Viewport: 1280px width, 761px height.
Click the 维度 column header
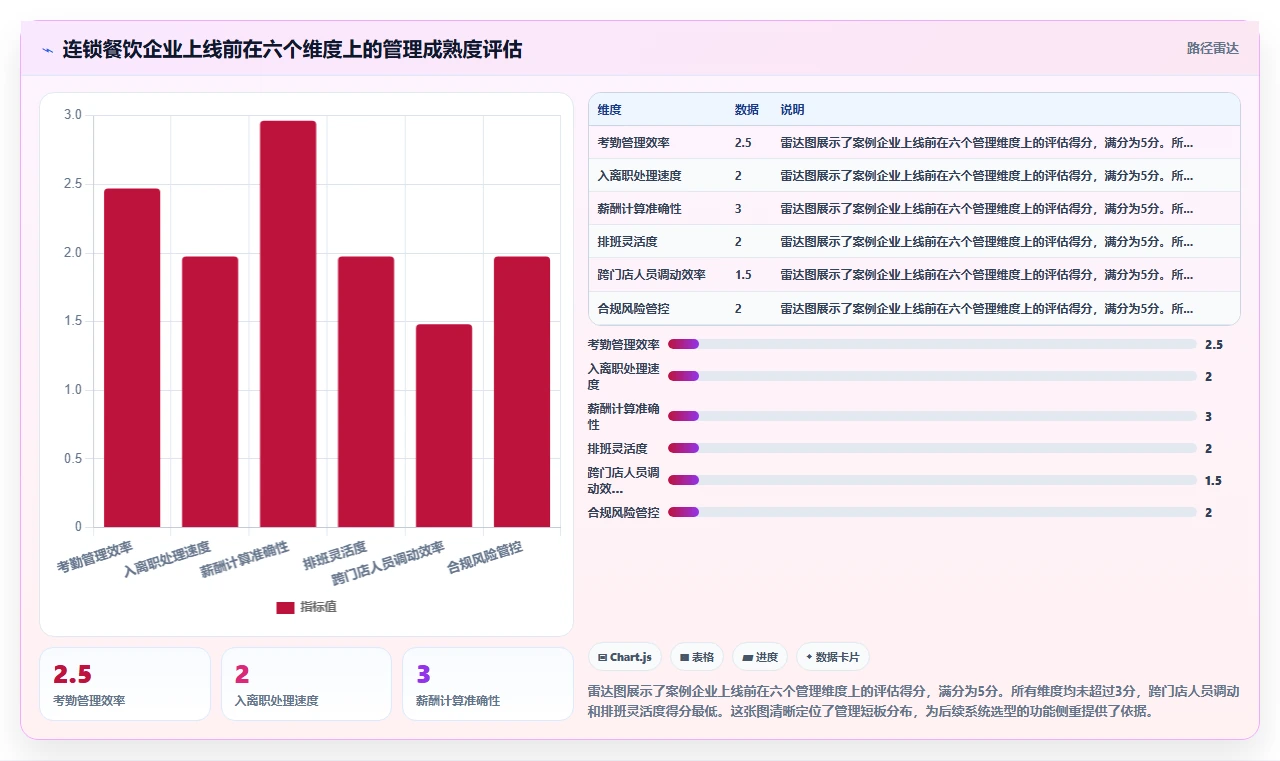click(x=609, y=110)
